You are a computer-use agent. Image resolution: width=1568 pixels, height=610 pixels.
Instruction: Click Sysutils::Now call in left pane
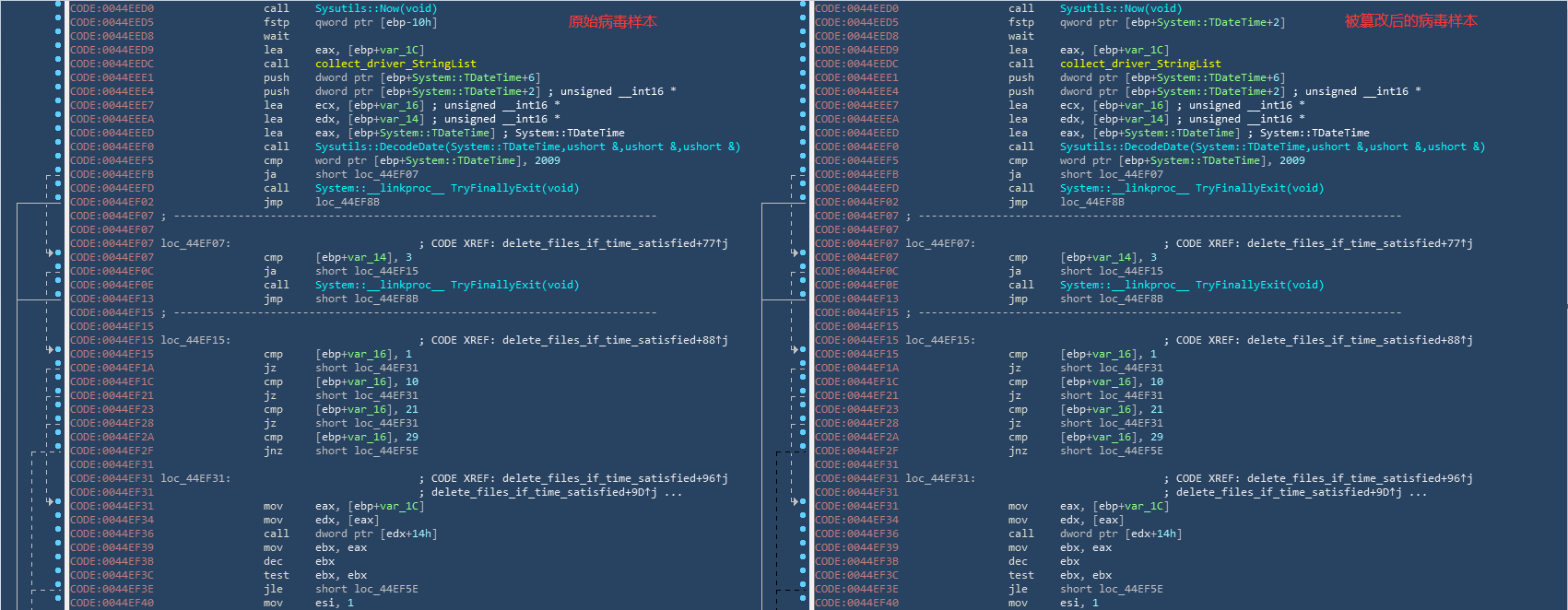point(375,8)
